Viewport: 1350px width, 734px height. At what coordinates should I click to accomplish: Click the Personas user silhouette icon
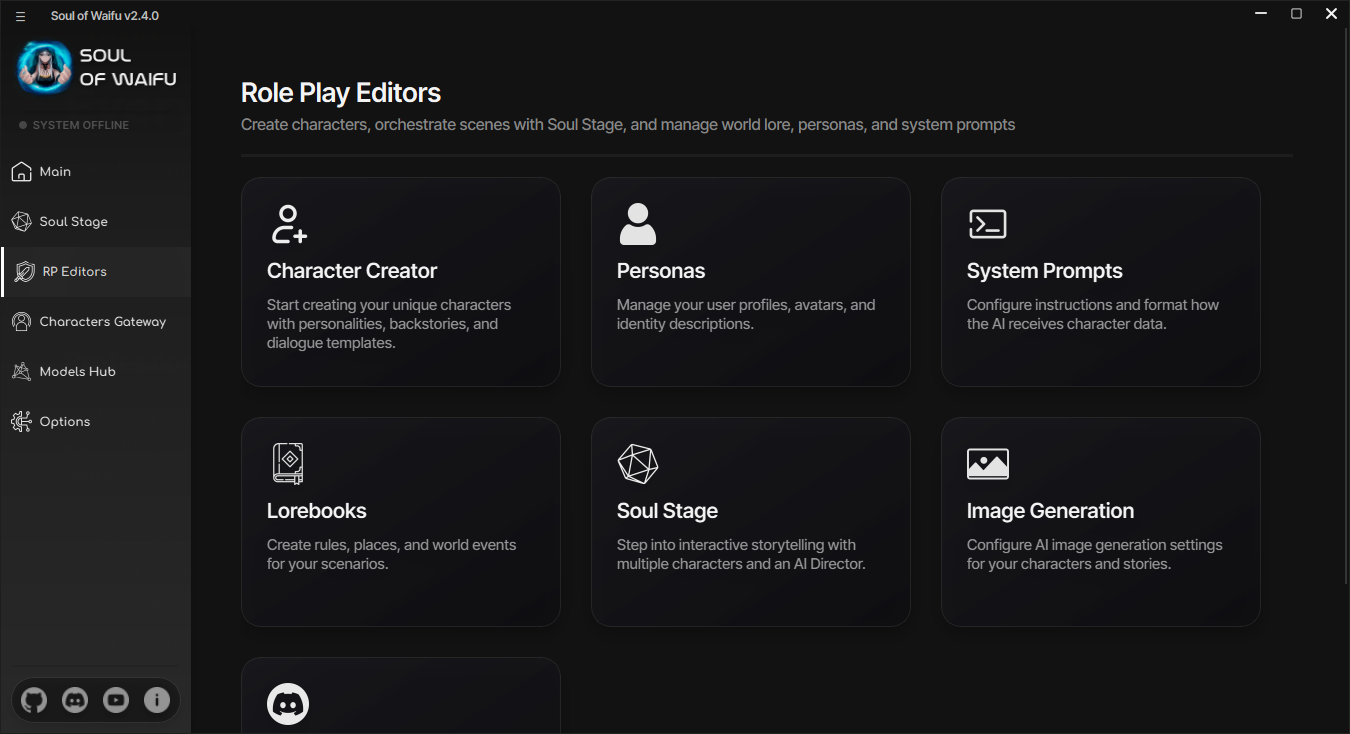click(638, 224)
